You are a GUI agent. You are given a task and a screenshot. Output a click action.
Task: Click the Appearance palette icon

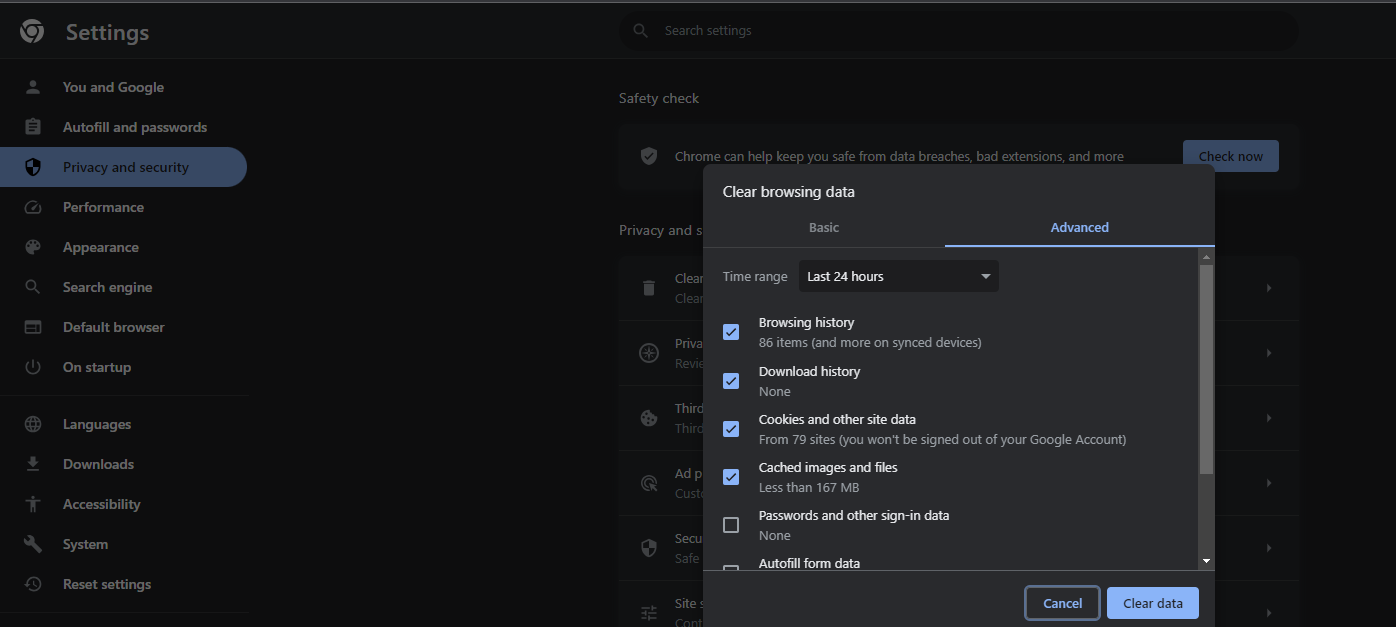tap(33, 247)
